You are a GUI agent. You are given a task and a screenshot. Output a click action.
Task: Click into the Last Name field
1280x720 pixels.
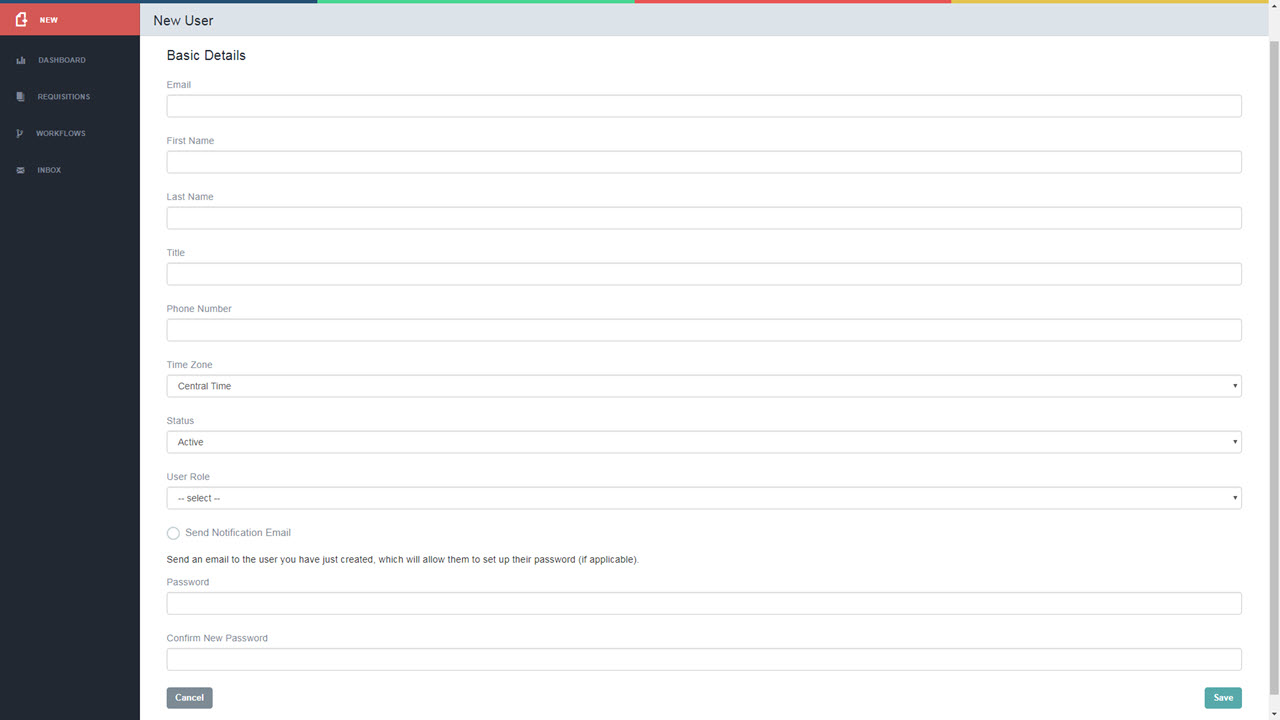(704, 218)
